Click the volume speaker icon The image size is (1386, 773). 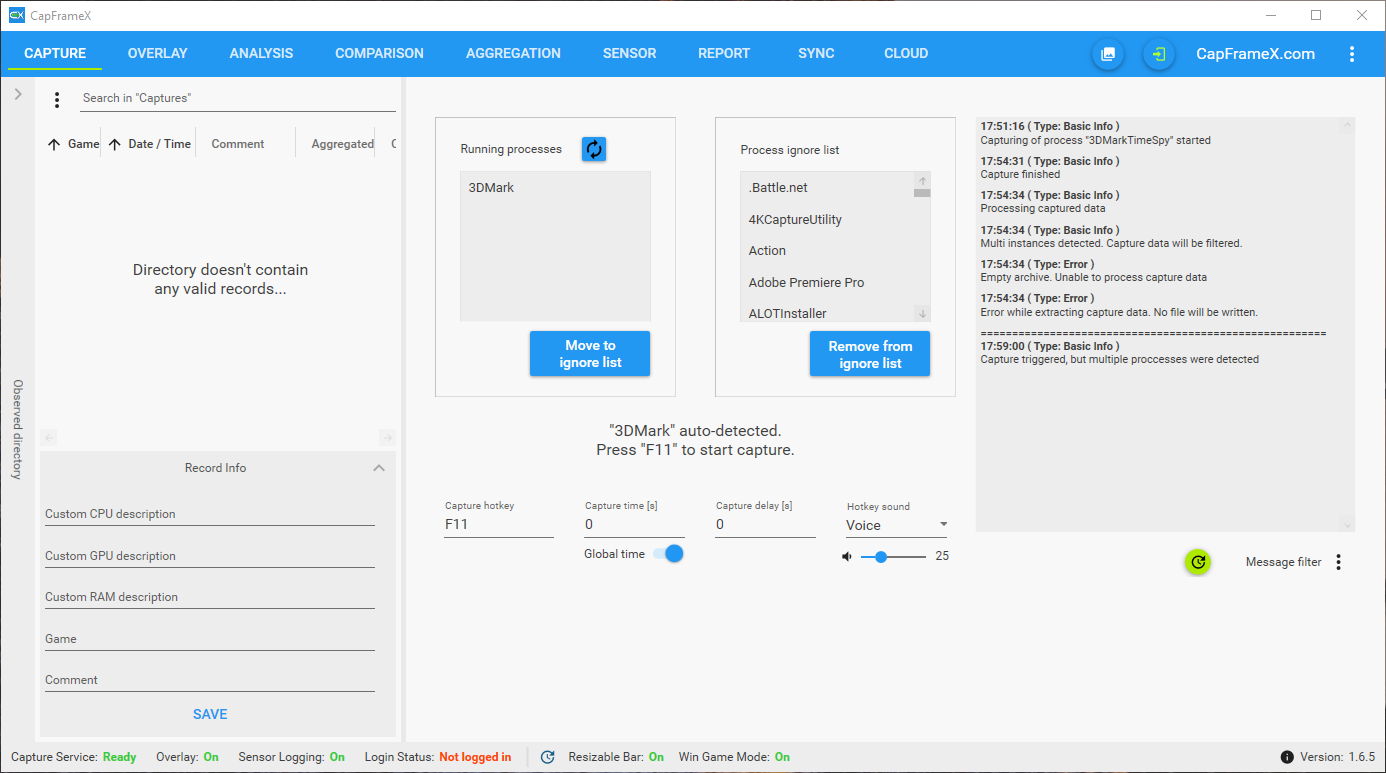click(848, 556)
